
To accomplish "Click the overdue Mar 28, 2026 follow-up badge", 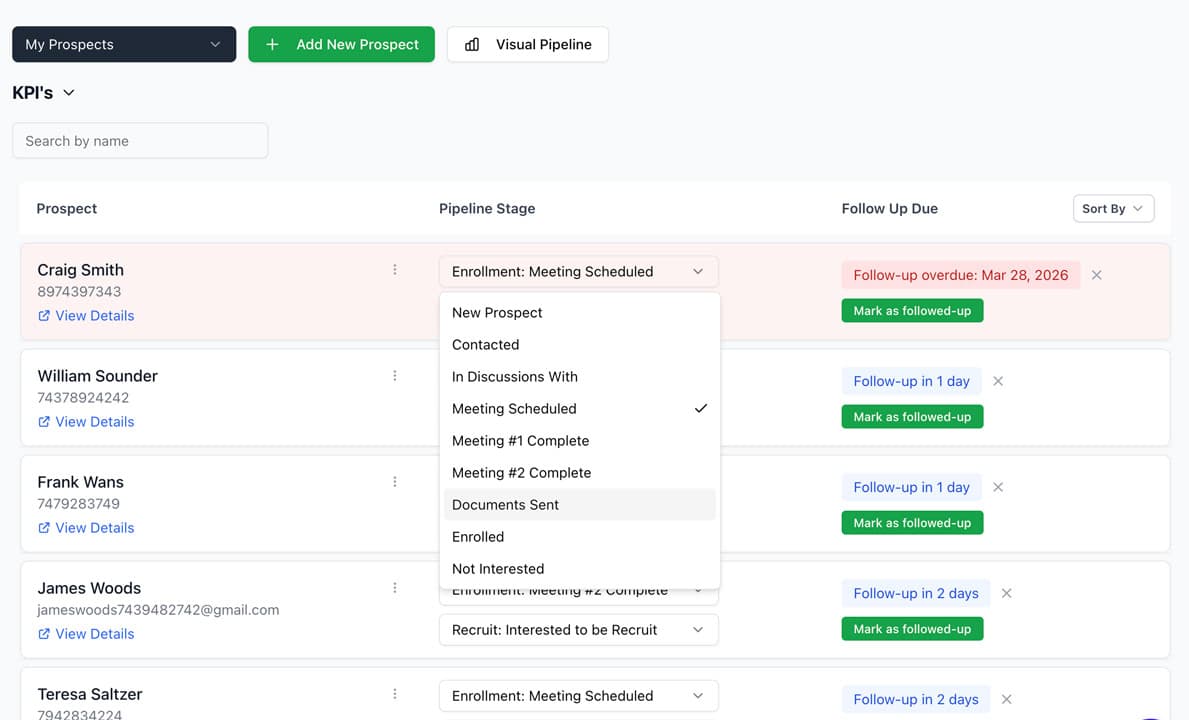I will [x=961, y=275].
